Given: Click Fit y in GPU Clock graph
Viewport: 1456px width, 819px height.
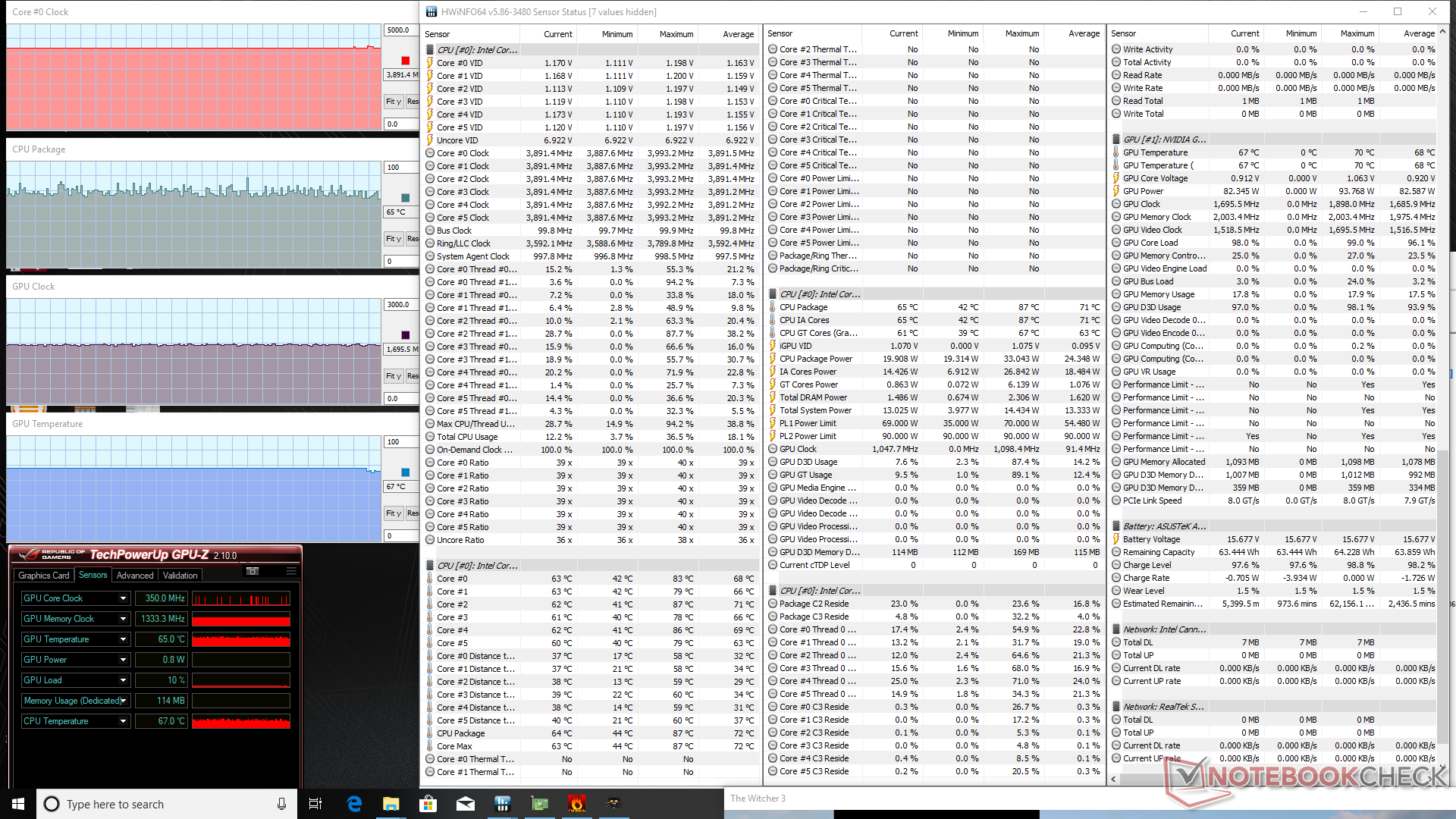Looking at the screenshot, I should tap(394, 376).
